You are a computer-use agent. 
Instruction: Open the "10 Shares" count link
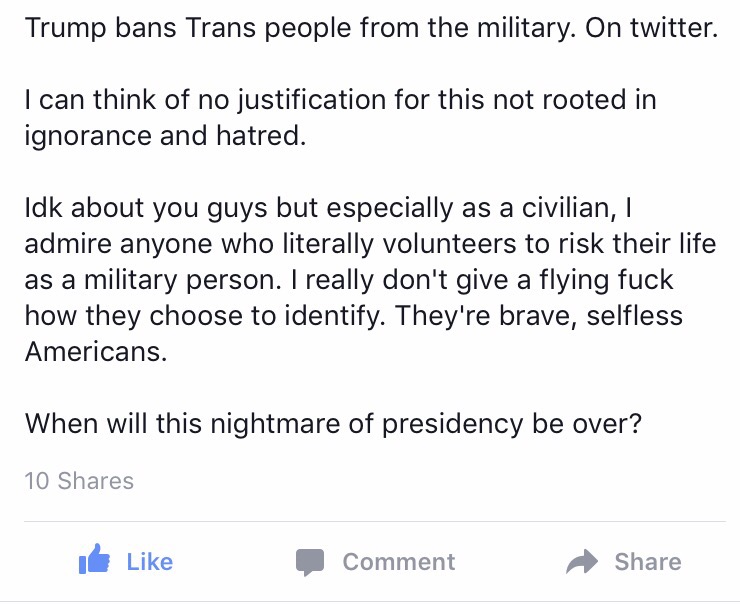pyautogui.click(x=79, y=481)
